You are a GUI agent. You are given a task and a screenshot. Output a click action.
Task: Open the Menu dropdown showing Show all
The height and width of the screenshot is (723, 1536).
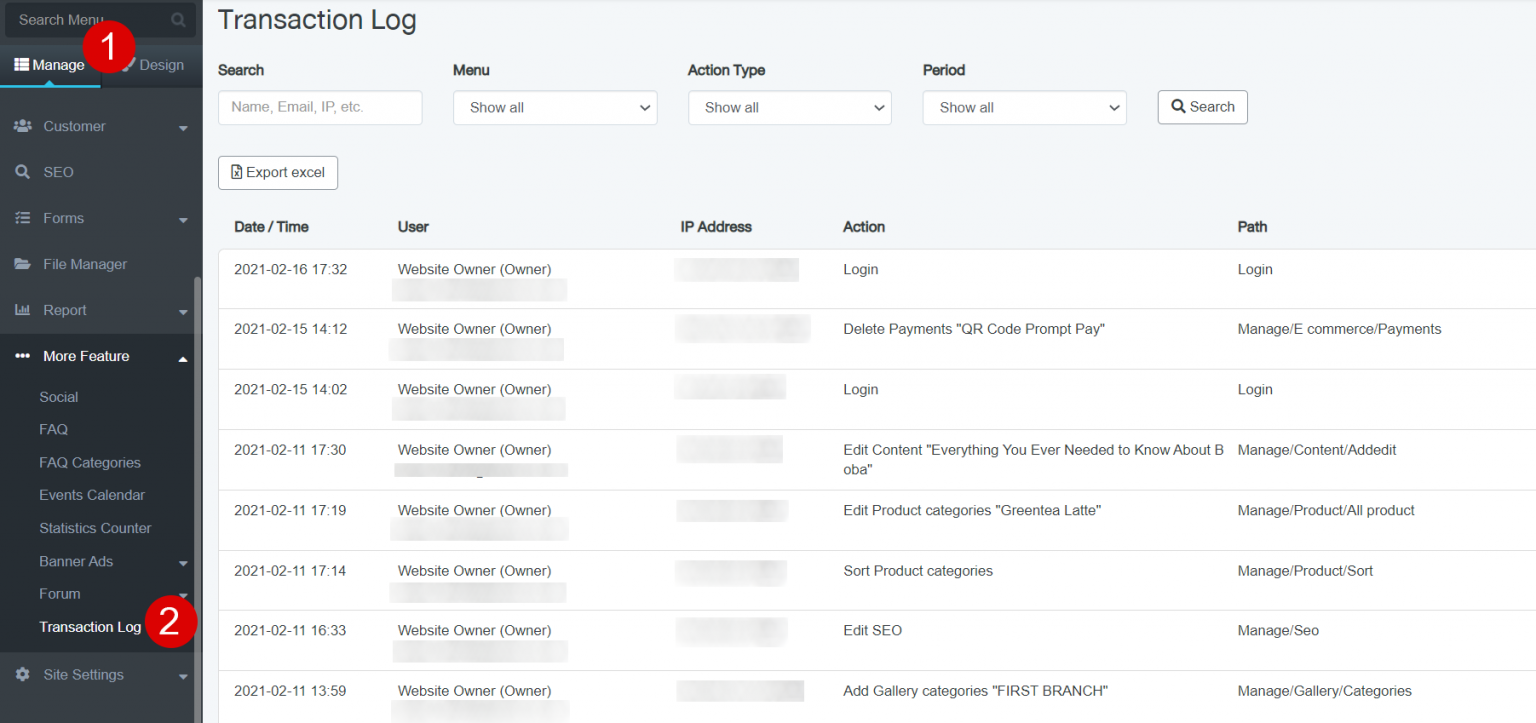pyautogui.click(x=555, y=107)
